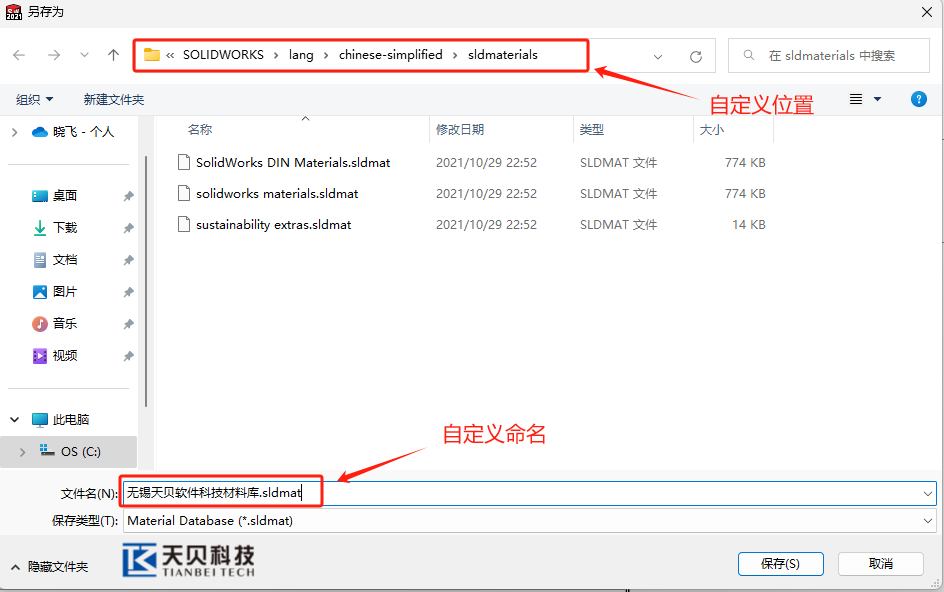The image size is (944, 592).
Task: Select OS (C:) drive
Action: (x=70, y=452)
